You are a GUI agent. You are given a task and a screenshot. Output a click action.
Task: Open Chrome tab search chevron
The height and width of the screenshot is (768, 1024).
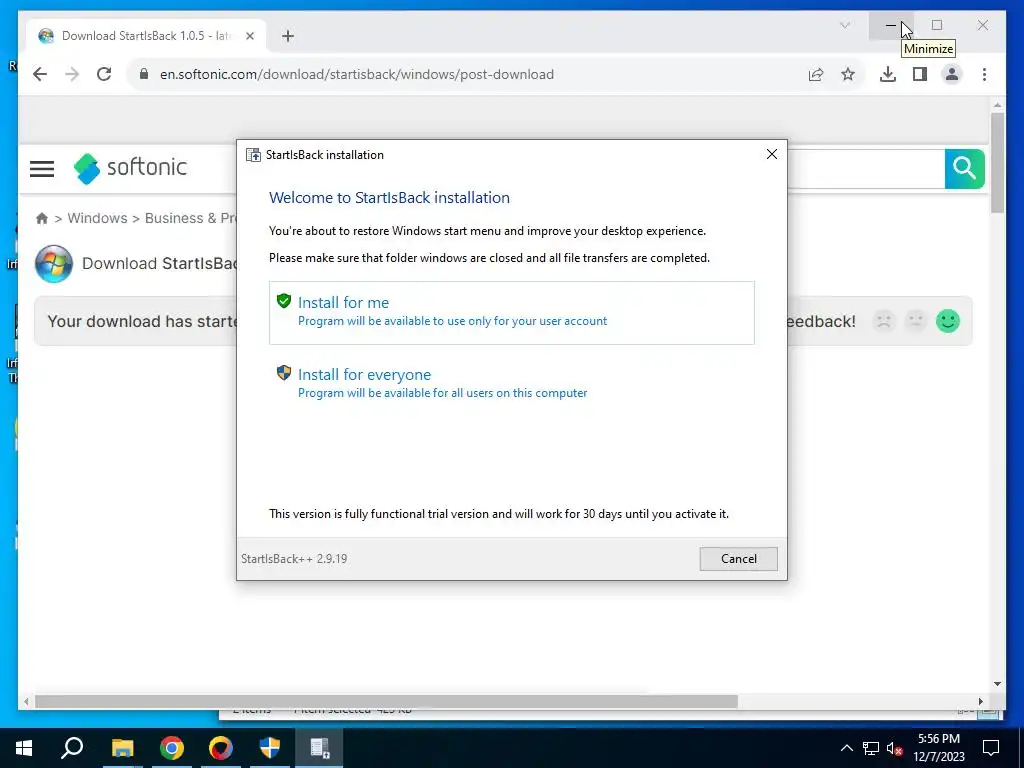[844, 25]
